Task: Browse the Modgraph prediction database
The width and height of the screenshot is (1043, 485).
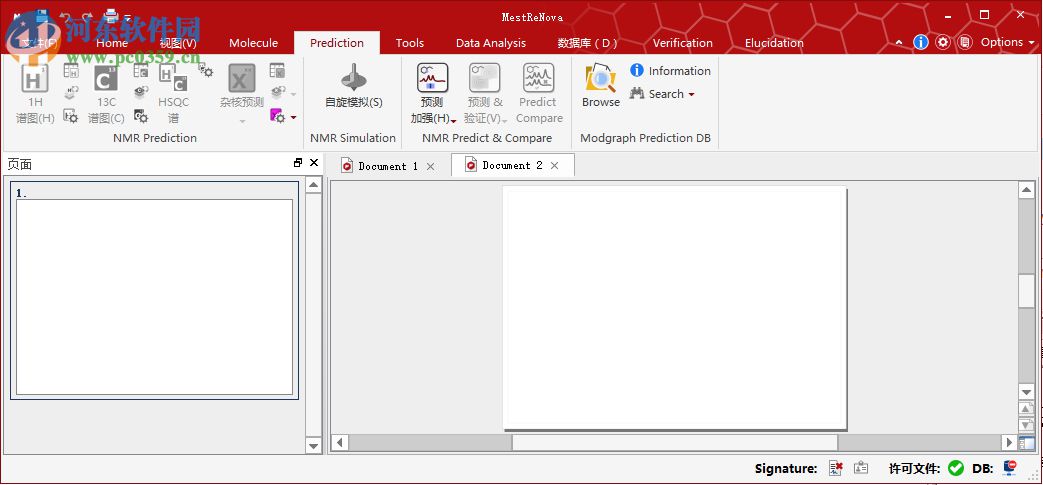Action: coord(601,86)
